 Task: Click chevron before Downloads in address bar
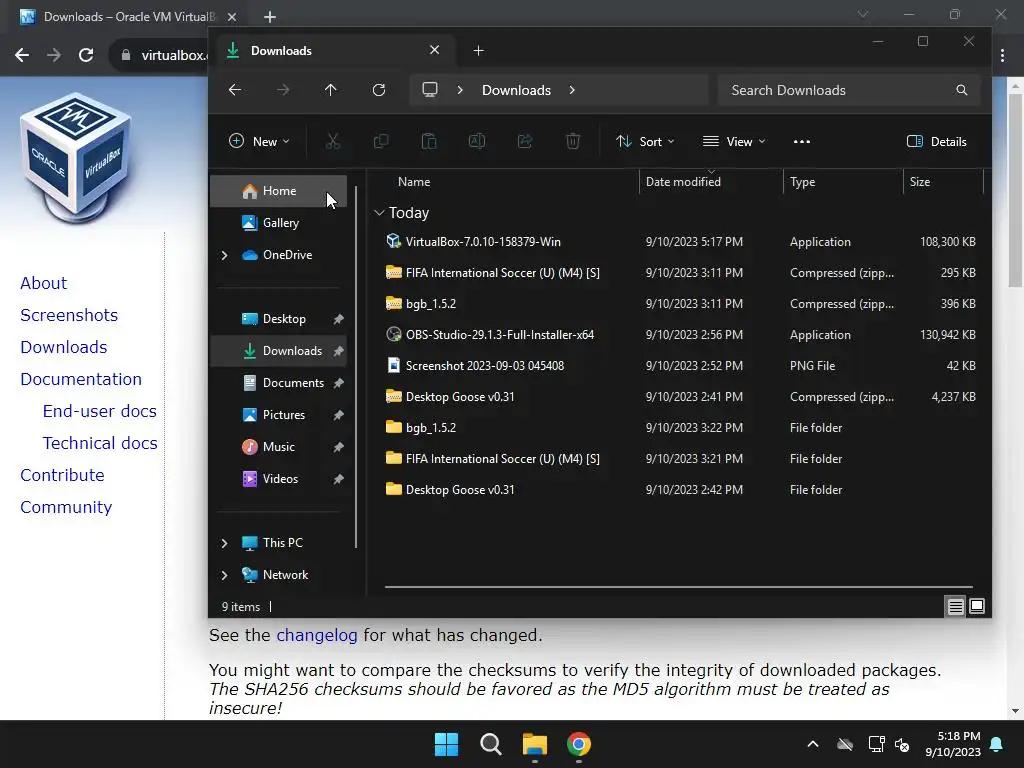click(460, 90)
